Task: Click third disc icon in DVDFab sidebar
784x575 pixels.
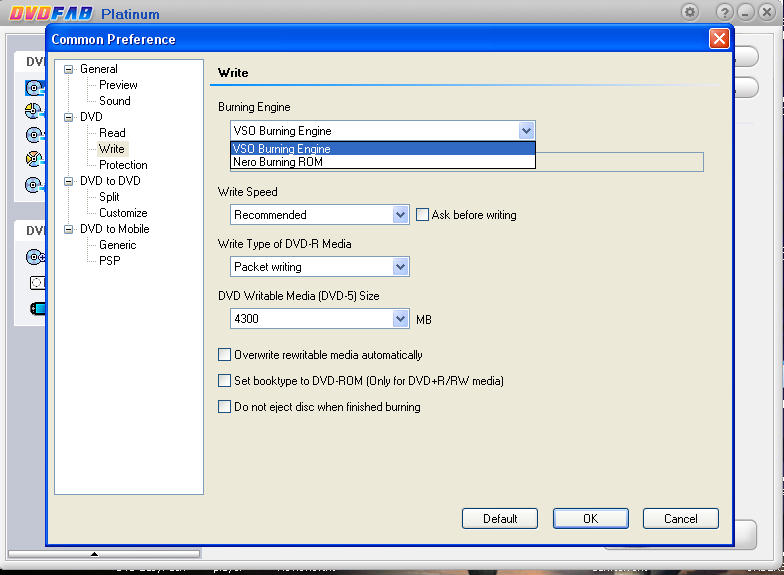Action: click(34, 135)
